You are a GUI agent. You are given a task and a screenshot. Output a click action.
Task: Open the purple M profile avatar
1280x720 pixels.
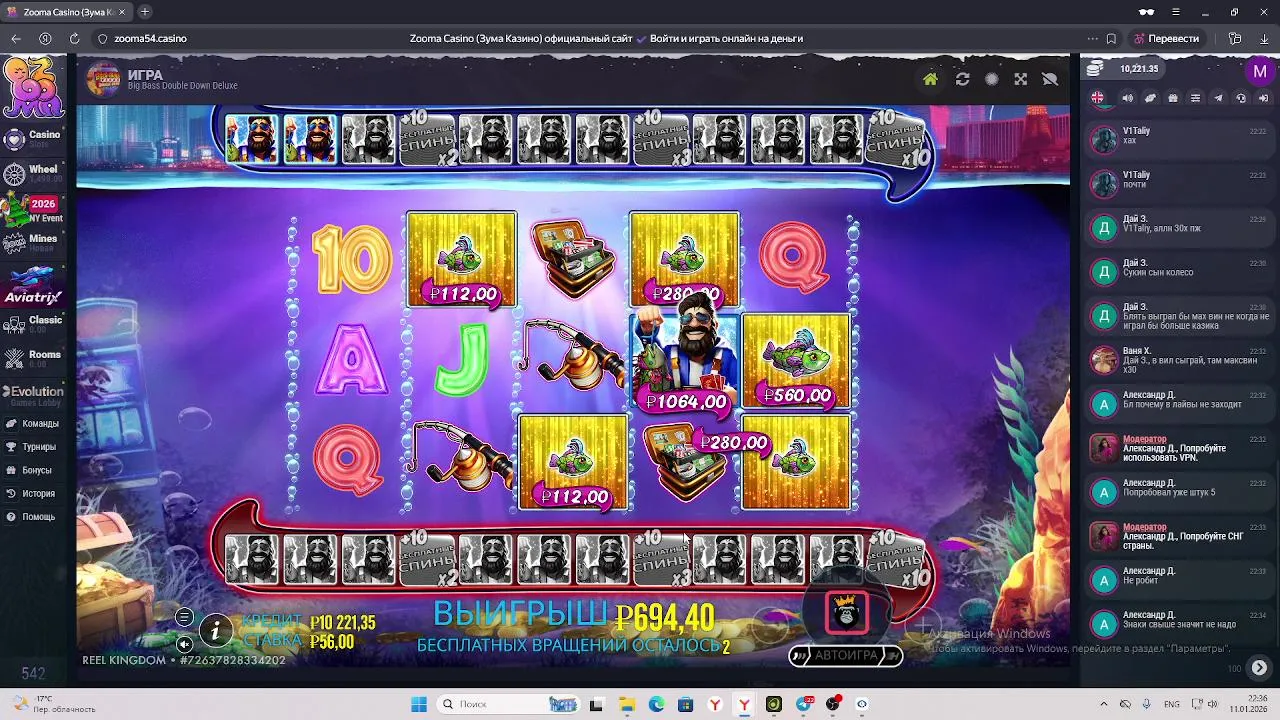point(1259,71)
